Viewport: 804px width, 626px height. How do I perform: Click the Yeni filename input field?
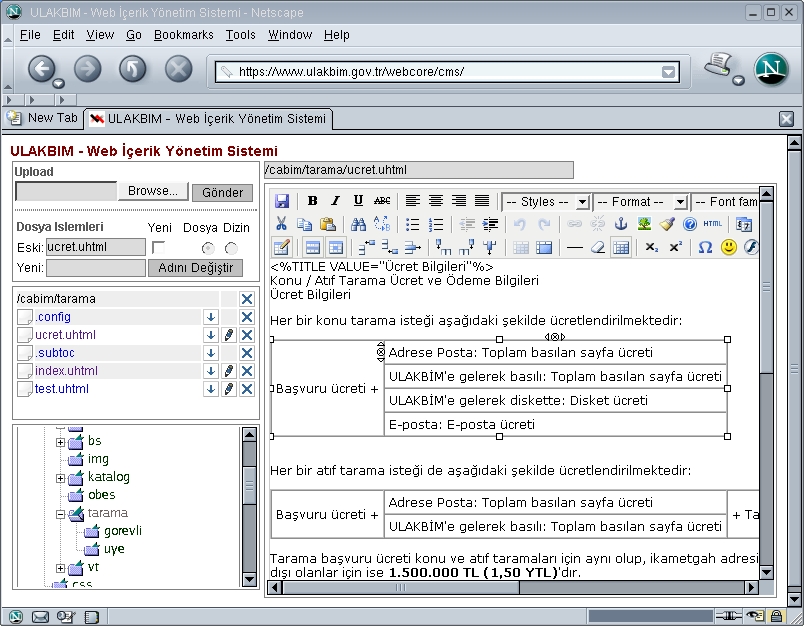point(95,268)
